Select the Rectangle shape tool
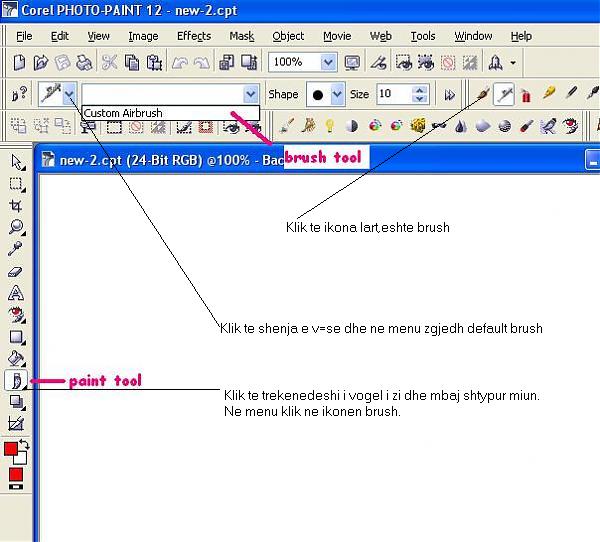 (x=16, y=337)
